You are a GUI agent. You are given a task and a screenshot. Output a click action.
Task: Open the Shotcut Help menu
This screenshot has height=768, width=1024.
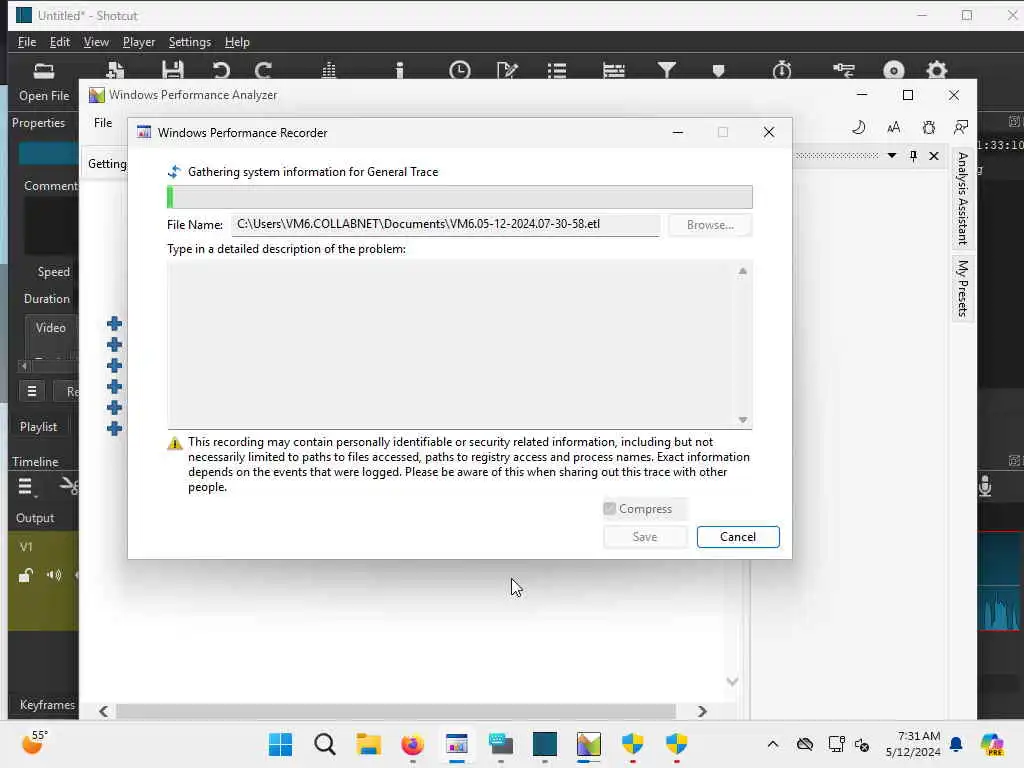coord(237,42)
